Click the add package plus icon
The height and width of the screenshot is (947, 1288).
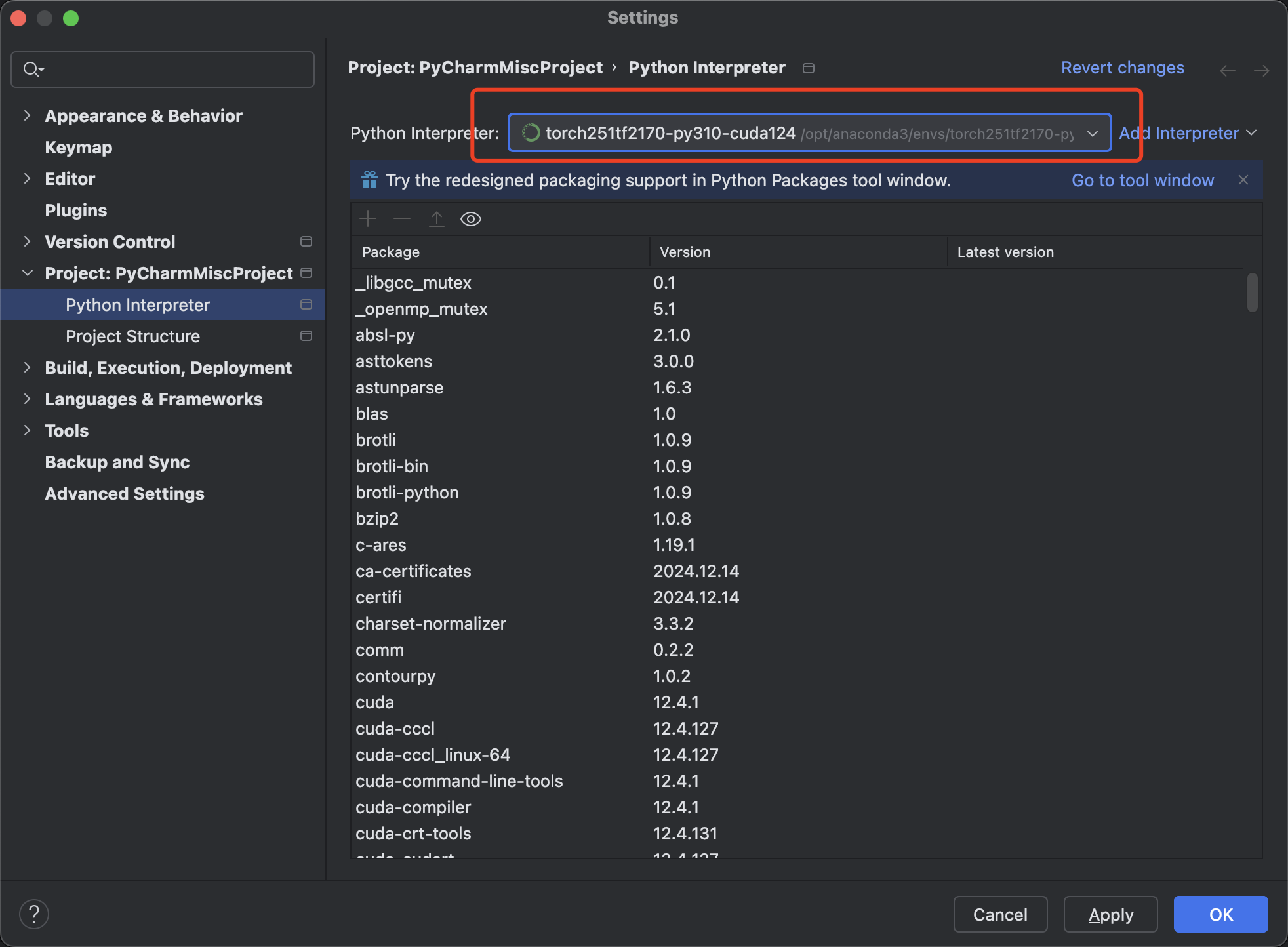368,219
